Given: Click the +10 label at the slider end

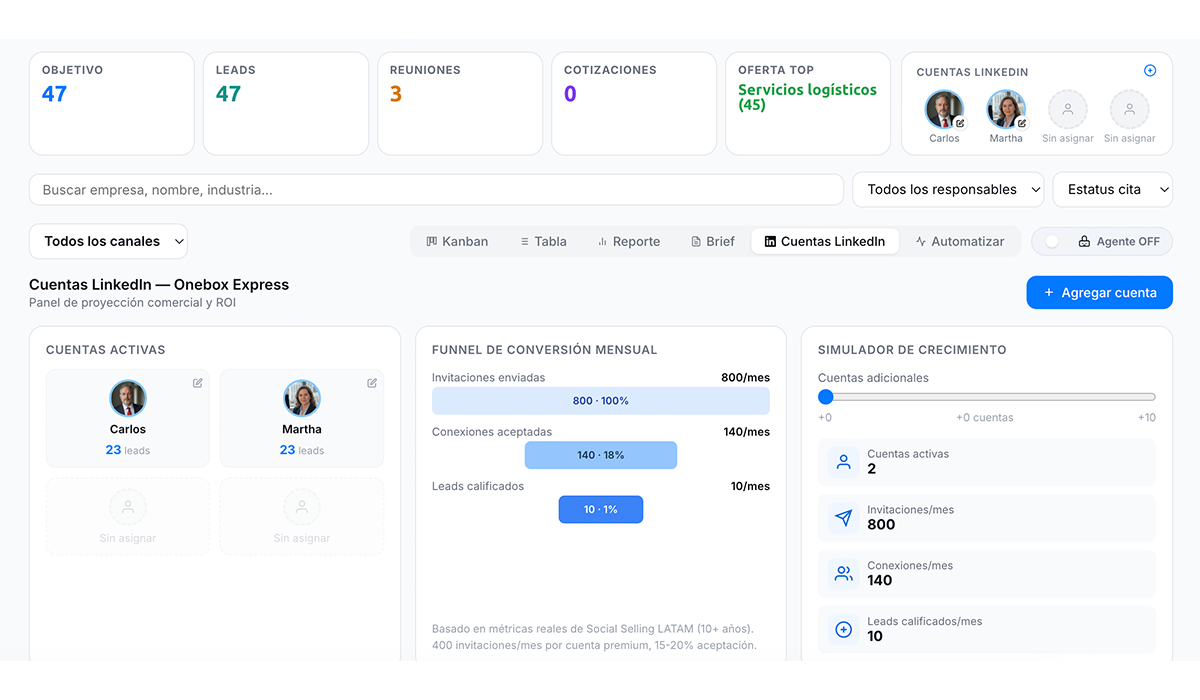Looking at the screenshot, I should 1146,418.
